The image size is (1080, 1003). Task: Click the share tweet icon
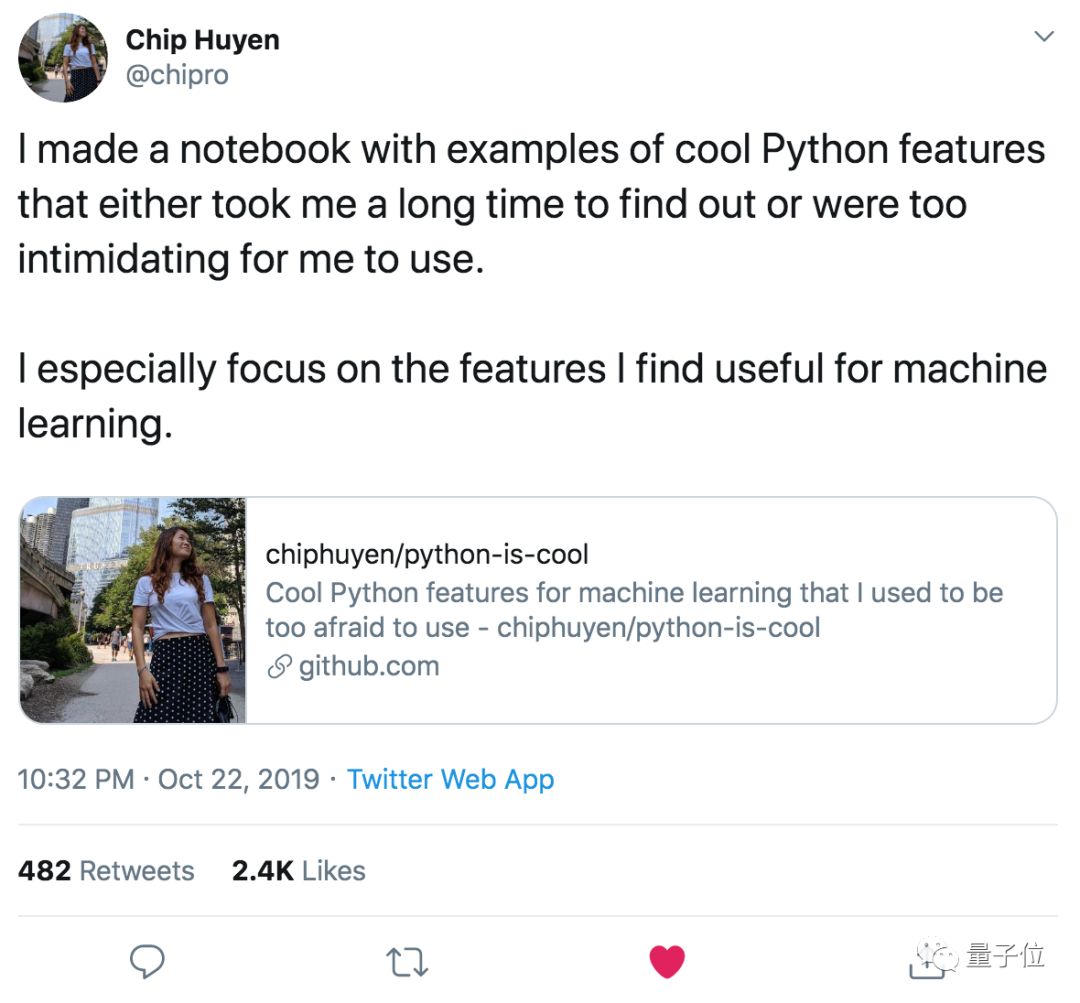921,964
